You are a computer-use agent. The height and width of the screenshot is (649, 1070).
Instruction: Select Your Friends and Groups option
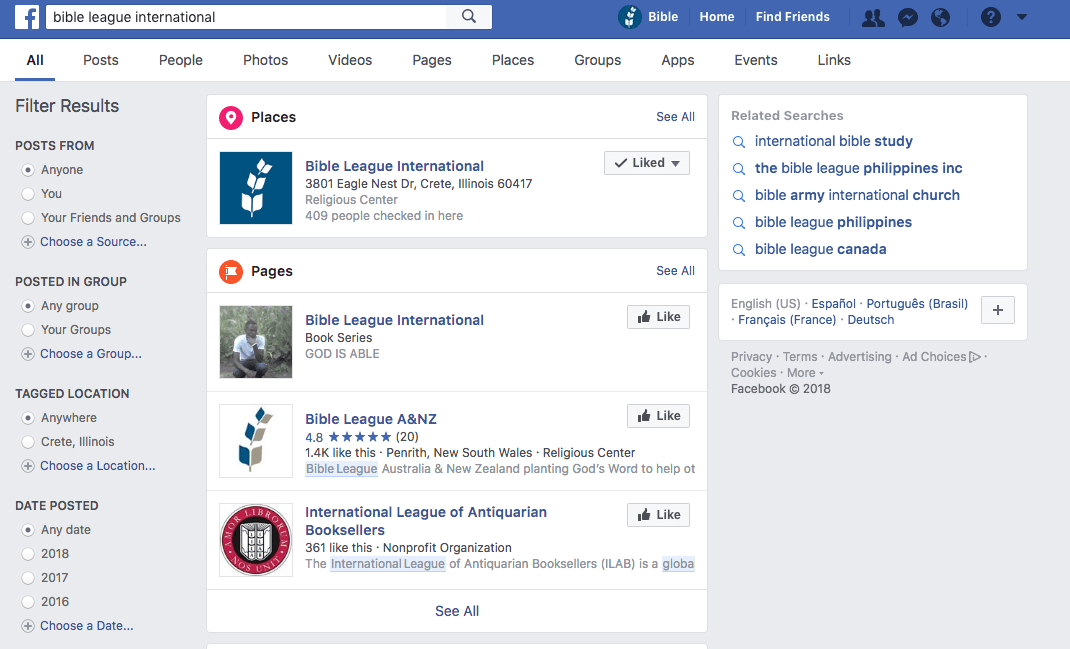tap(28, 218)
